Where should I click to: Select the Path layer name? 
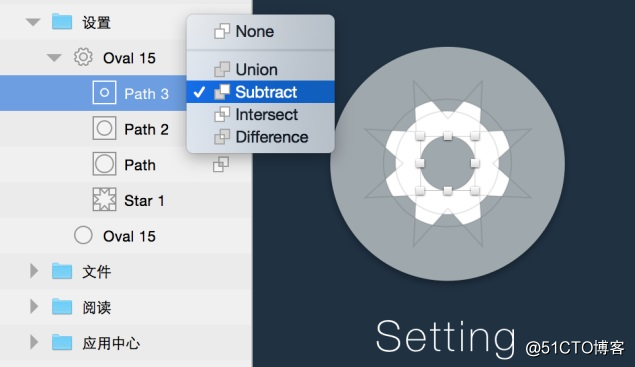[140, 165]
